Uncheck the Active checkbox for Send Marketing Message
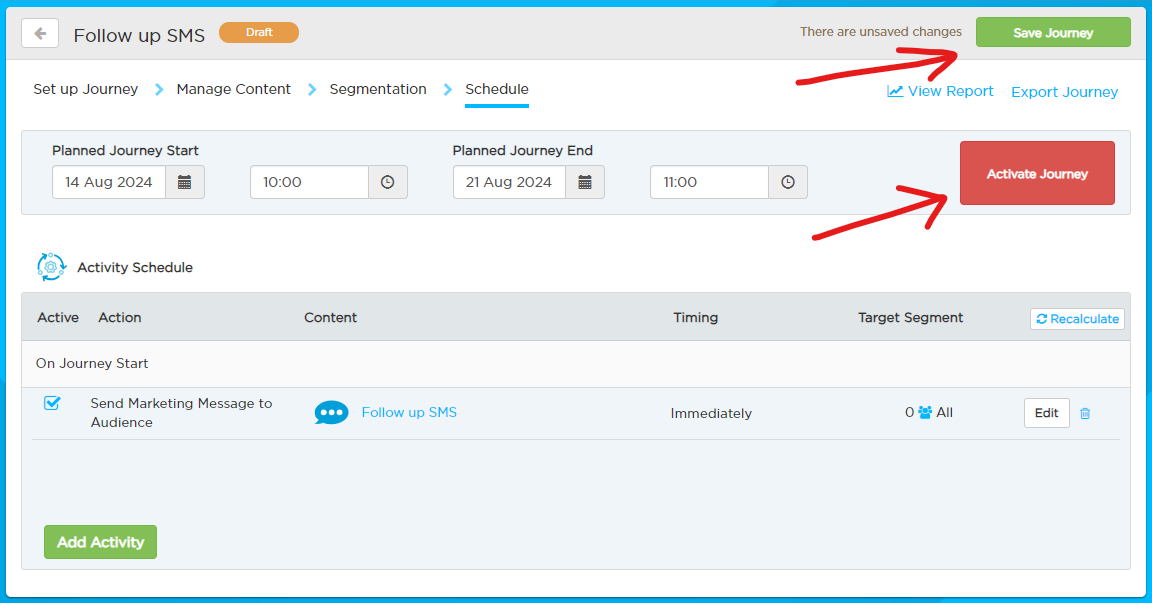This screenshot has width=1152, height=603. click(x=51, y=402)
